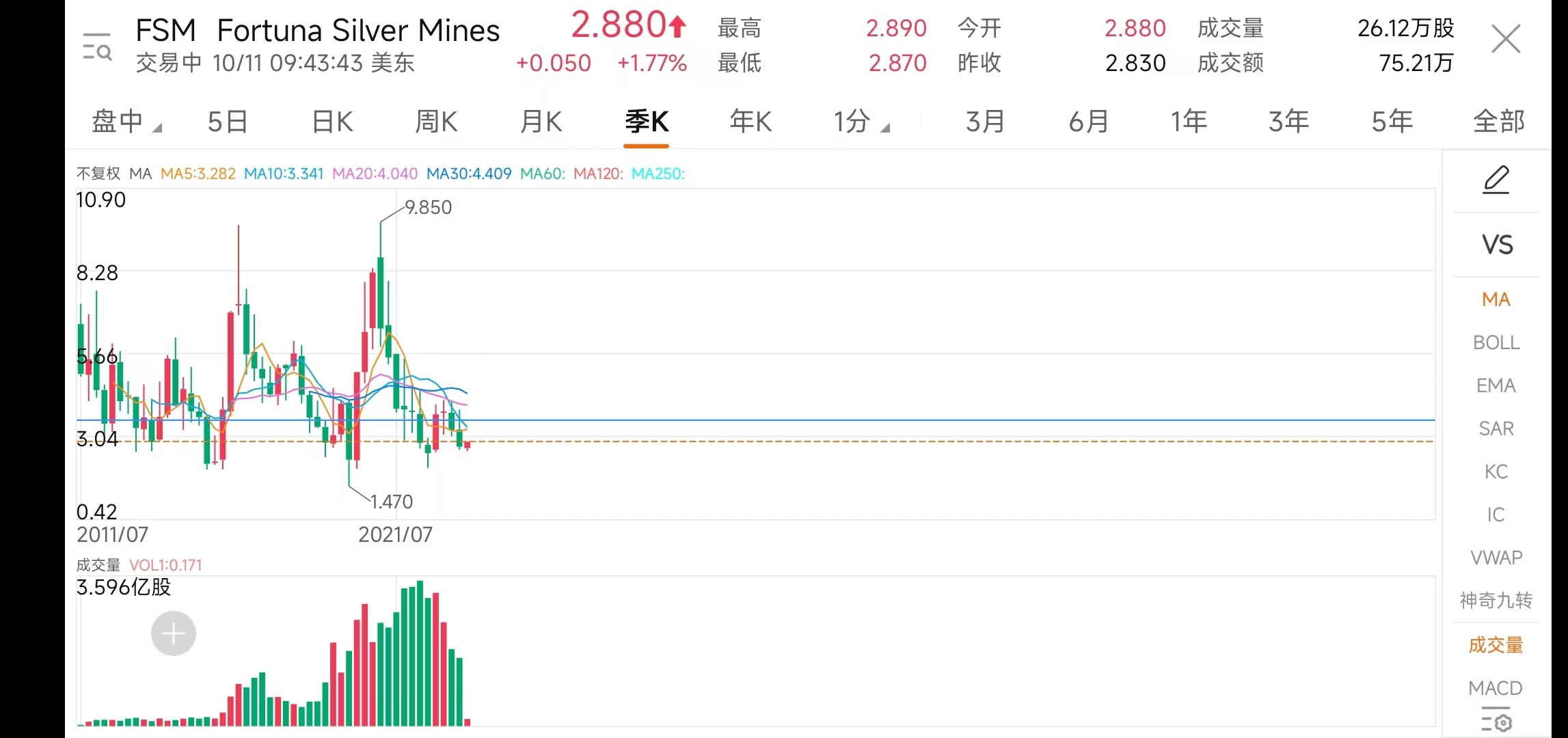Enable the 神奇九转 indicator
This screenshot has height=738, width=1568.
[x=1496, y=601]
